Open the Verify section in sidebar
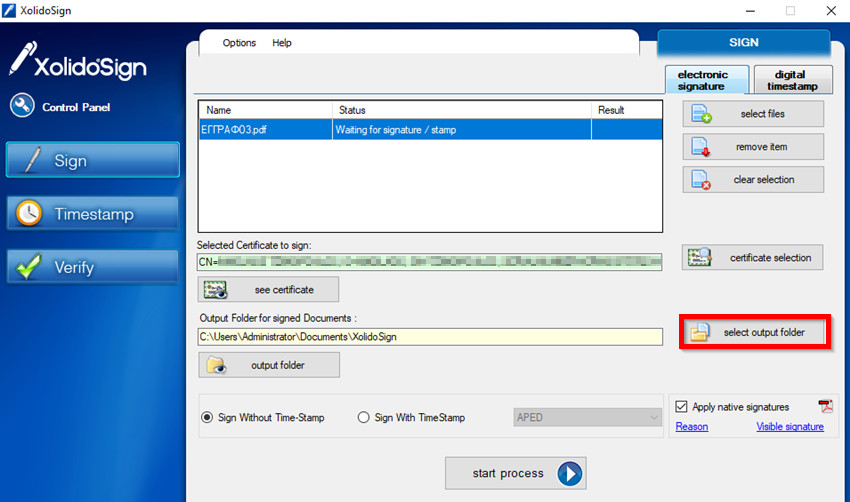Viewport: 850px width, 502px height. pyautogui.click(x=92, y=267)
